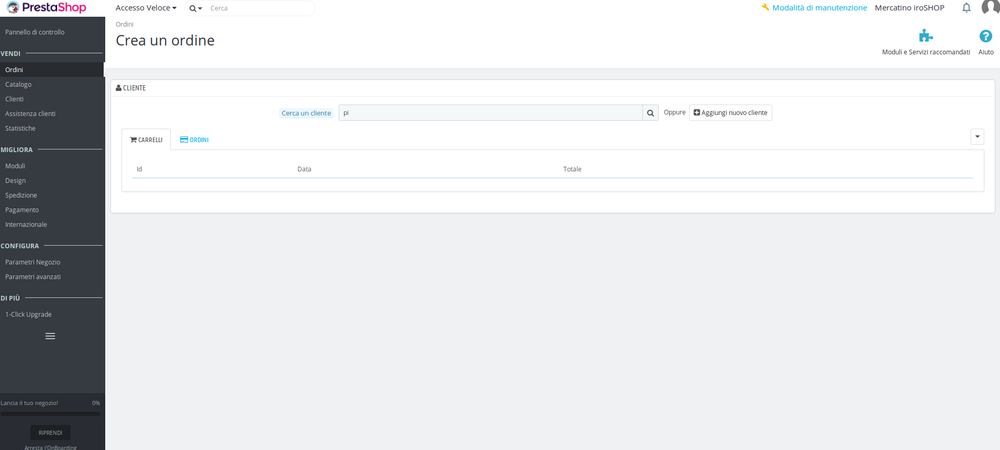Click the Ordini breadcrumb link
This screenshot has width=1000, height=450.
(124, 24)
